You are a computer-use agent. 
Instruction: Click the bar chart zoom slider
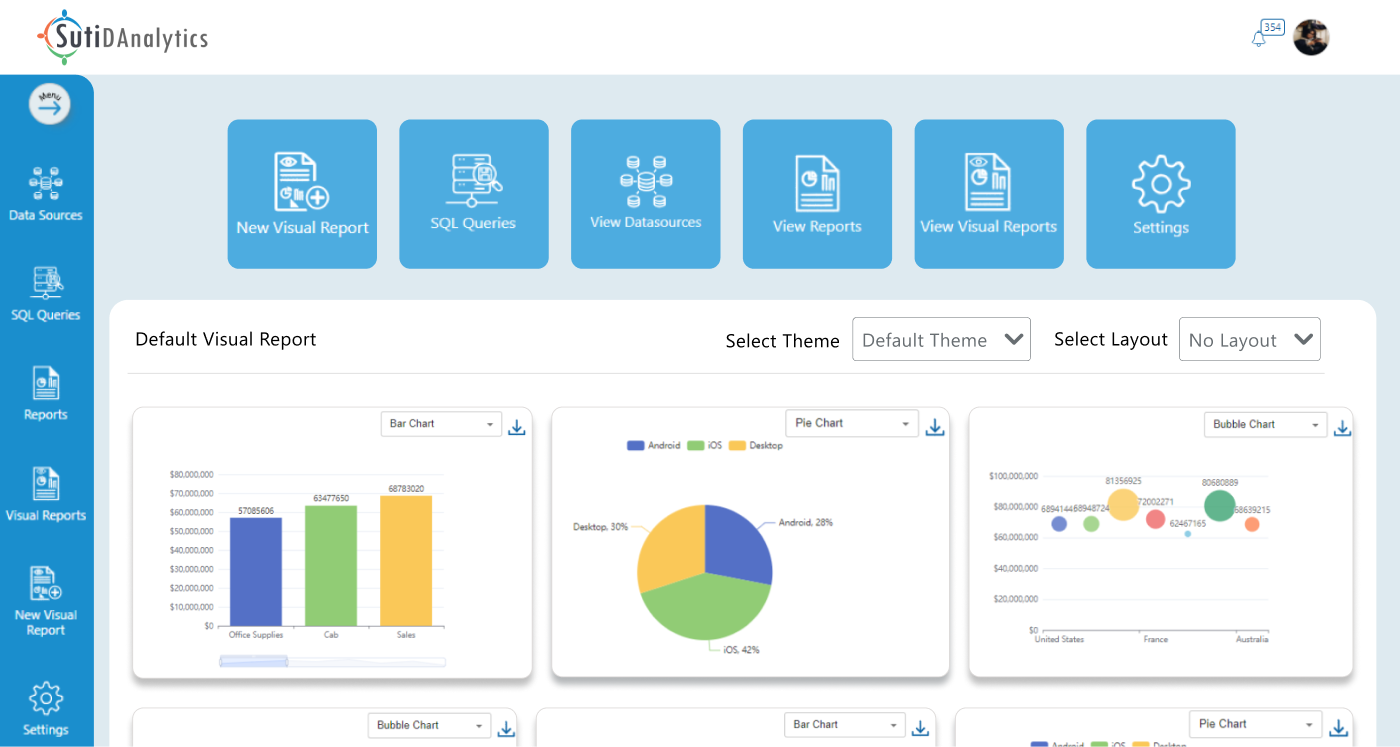point(254,661)
